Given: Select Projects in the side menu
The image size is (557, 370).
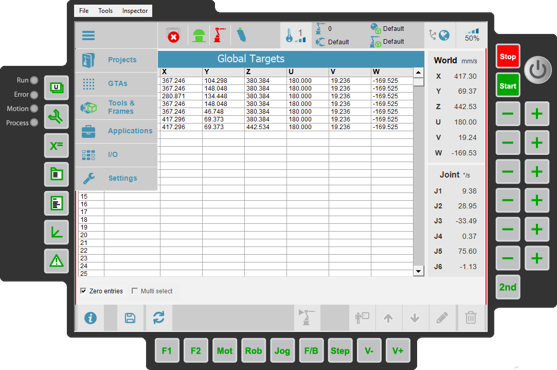Looking at the screenshot, I should point(116,60).
